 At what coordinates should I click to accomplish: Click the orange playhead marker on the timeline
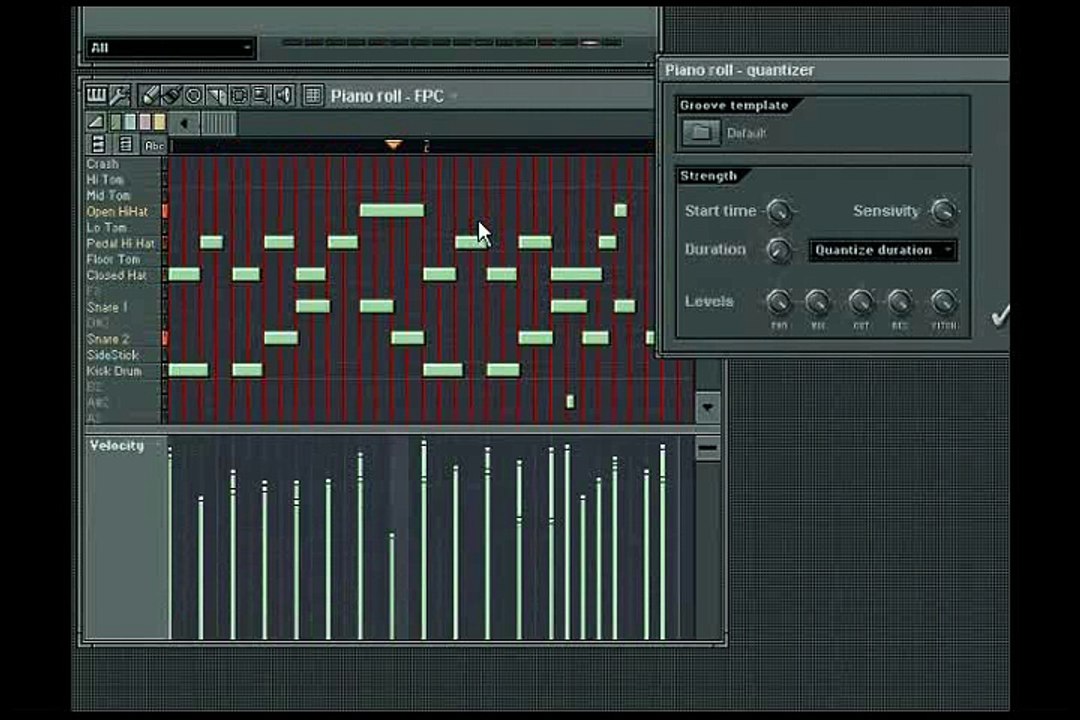393,145
